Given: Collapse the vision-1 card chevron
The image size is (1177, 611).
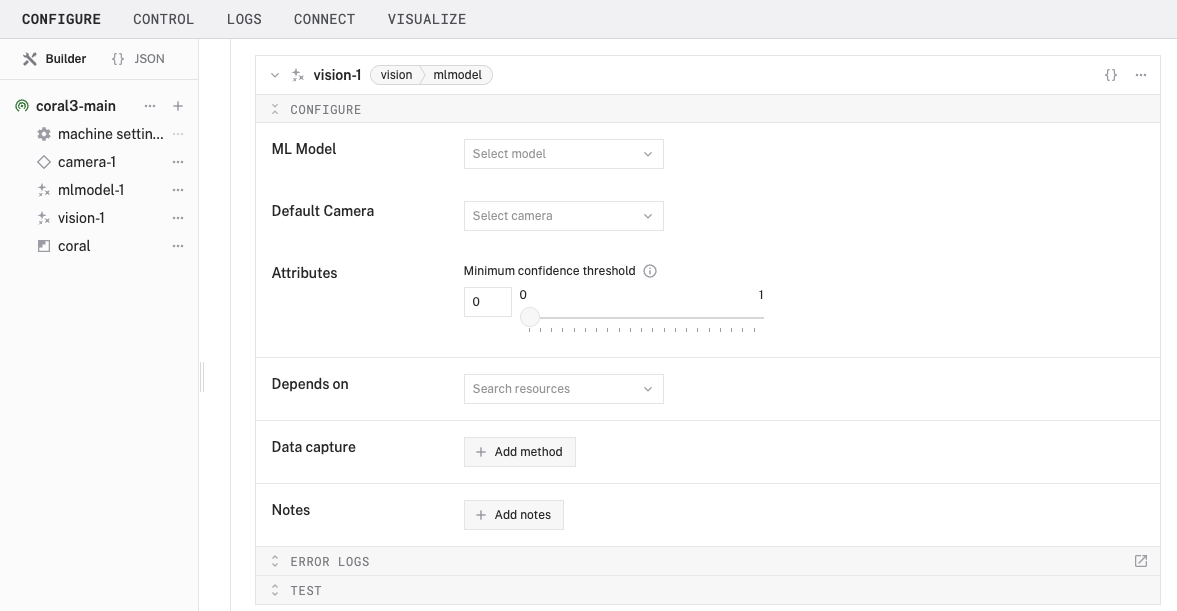Looking at the screenshot, I should coord(275,75).
